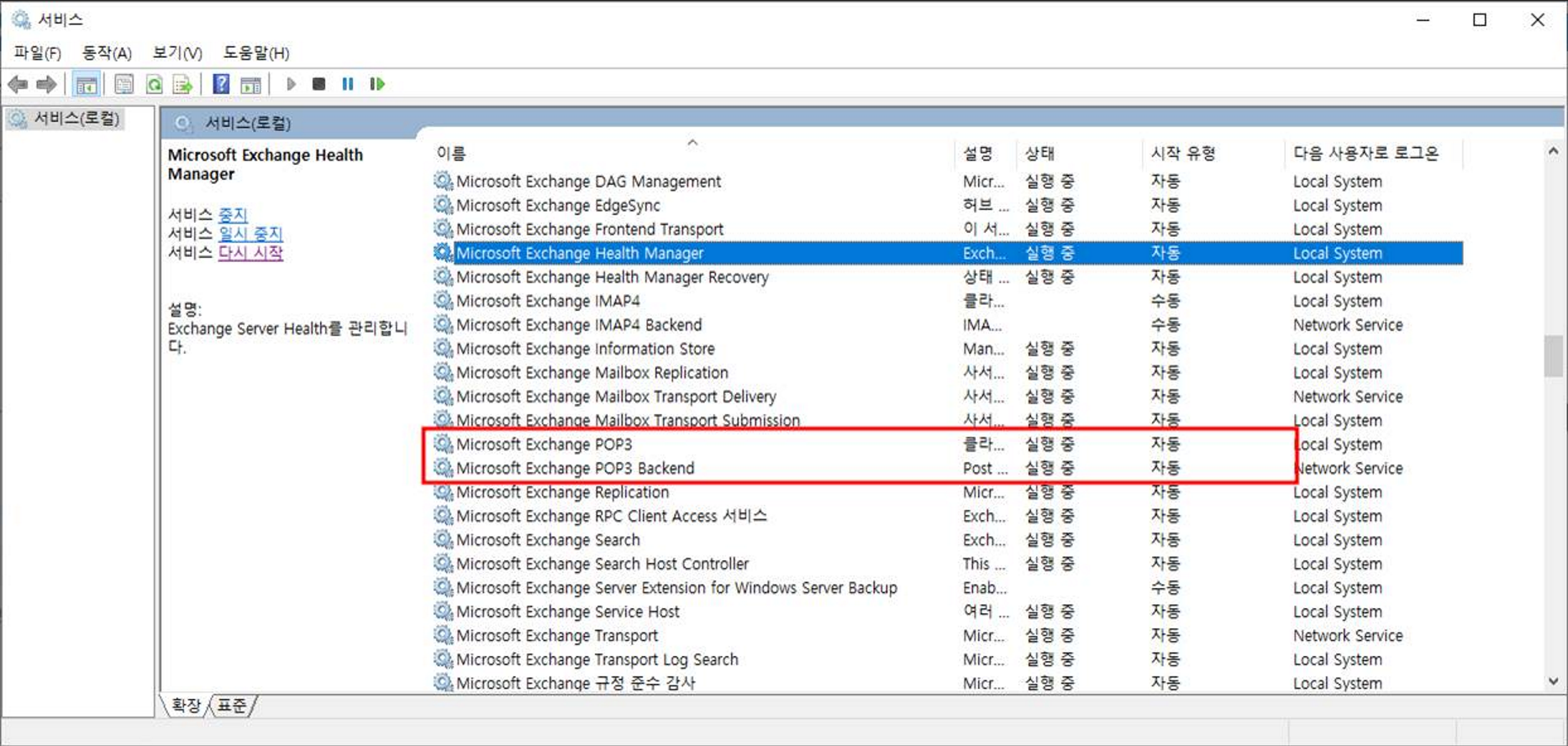Screen dimensions: 1568x746
Task: Click the vertical scrollbar thumb
Action: coord(1553,356)
